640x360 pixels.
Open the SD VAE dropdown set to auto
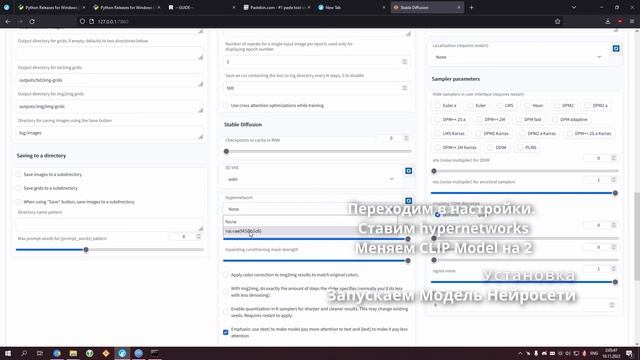[x=310, y=179]
